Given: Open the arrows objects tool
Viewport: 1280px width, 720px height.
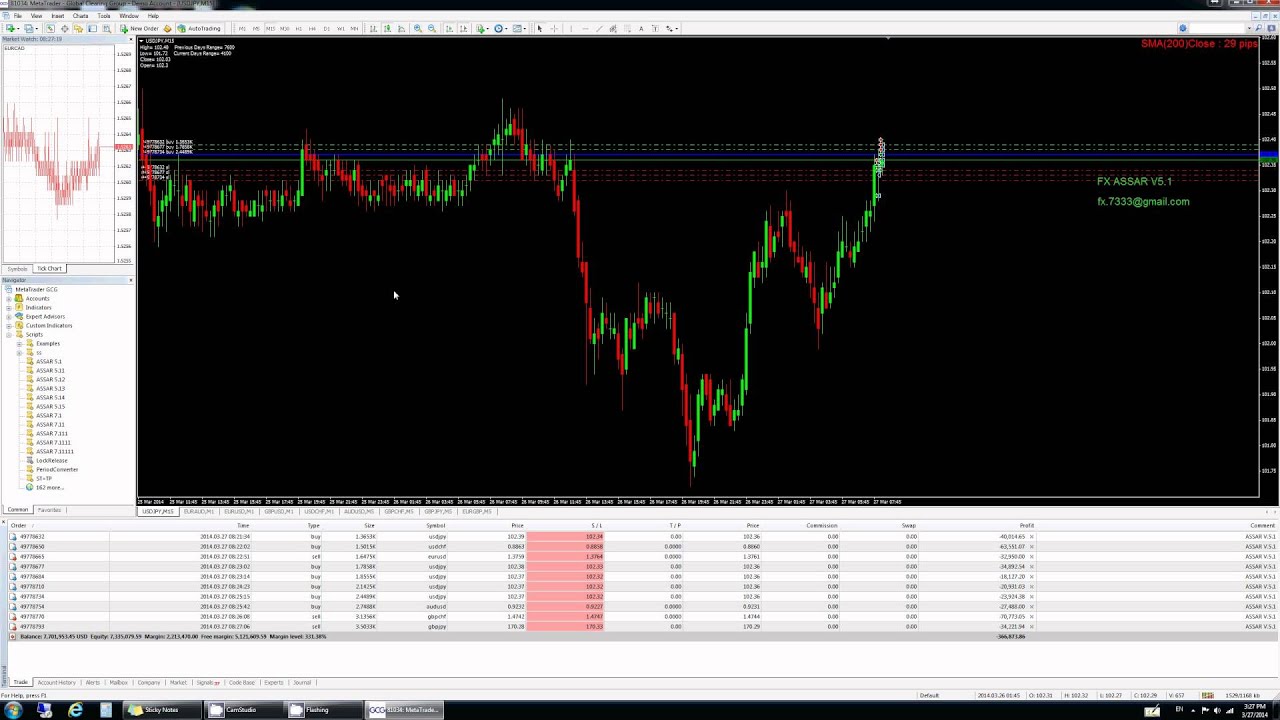Looking at the screenshot, I should (669, 28).
